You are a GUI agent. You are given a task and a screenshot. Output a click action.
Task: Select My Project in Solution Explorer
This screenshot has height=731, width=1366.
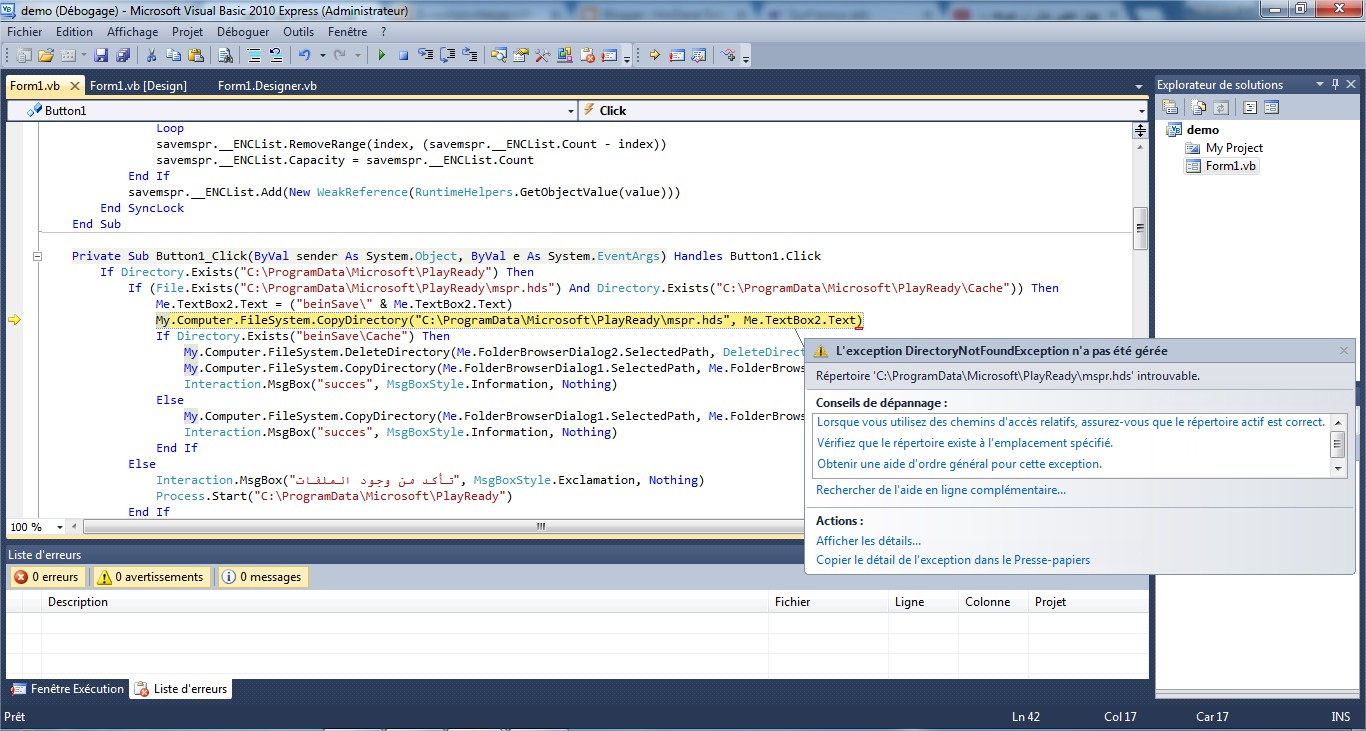click(x=1233, y=148)
